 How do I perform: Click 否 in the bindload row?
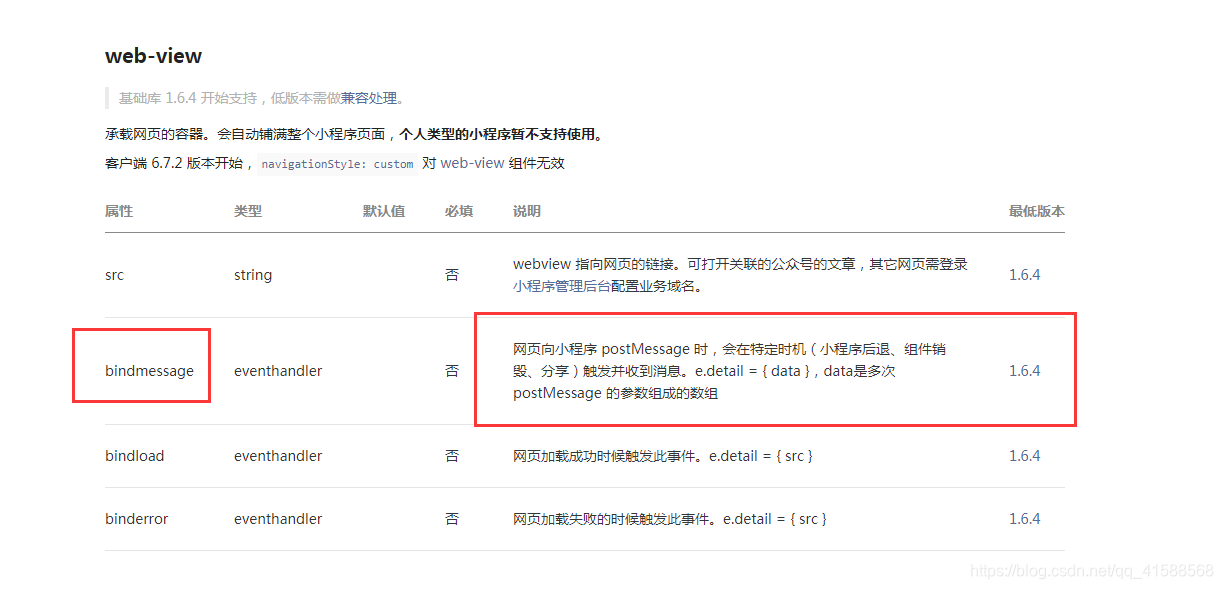[452, 456]
